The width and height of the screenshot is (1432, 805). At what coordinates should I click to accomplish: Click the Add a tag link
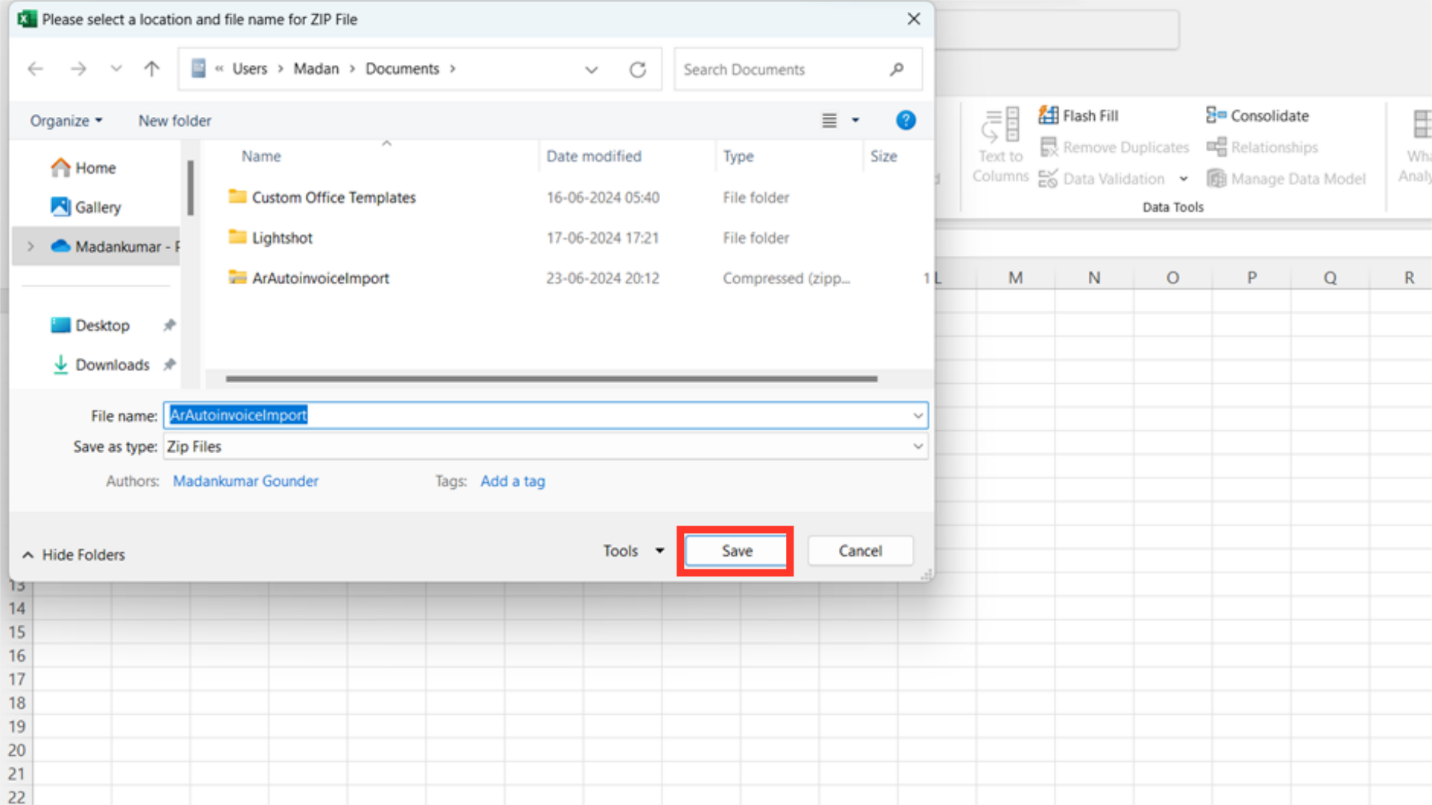click(513, 481)
